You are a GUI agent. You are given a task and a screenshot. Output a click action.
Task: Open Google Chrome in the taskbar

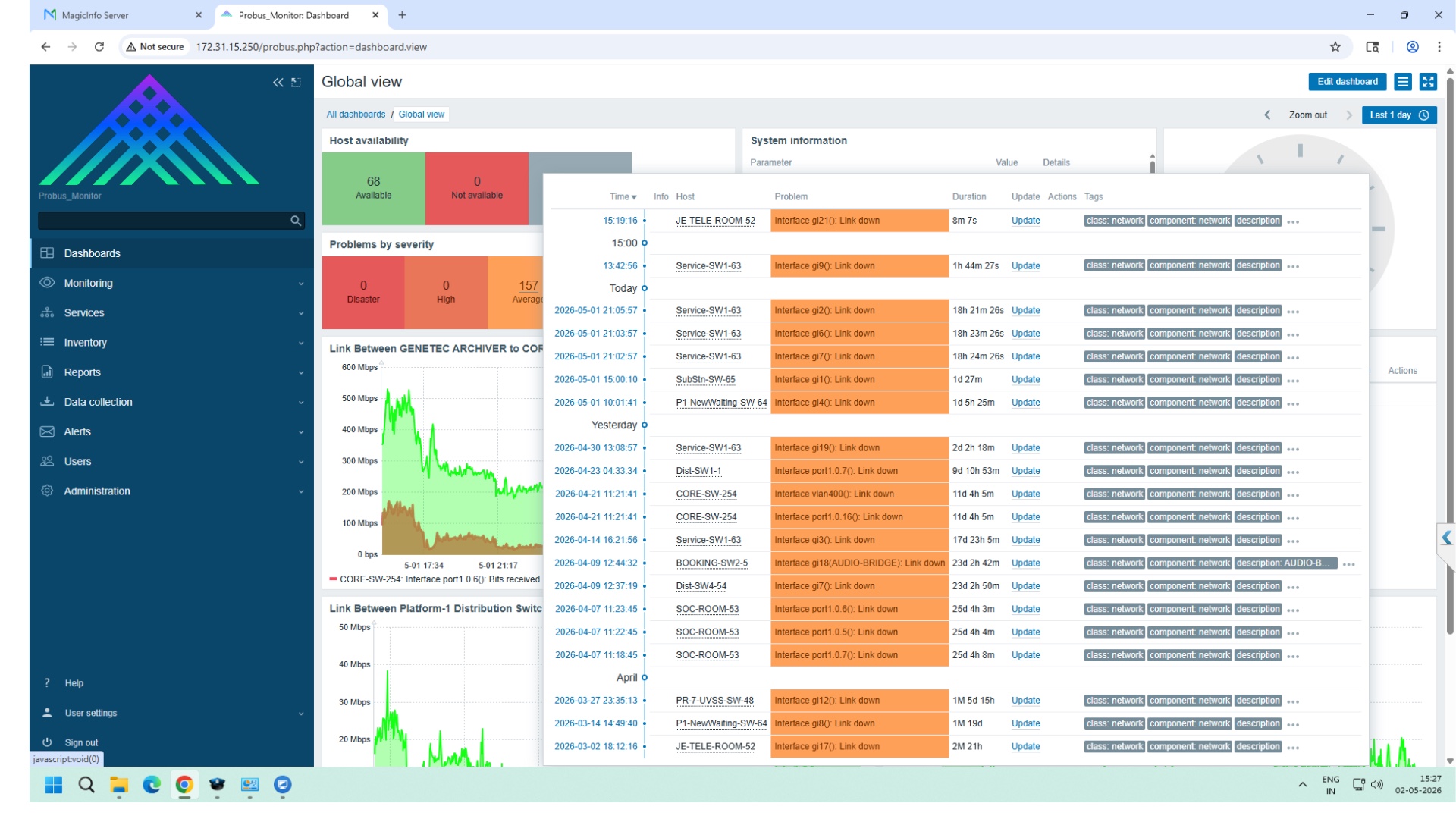(x=184, y=785)
